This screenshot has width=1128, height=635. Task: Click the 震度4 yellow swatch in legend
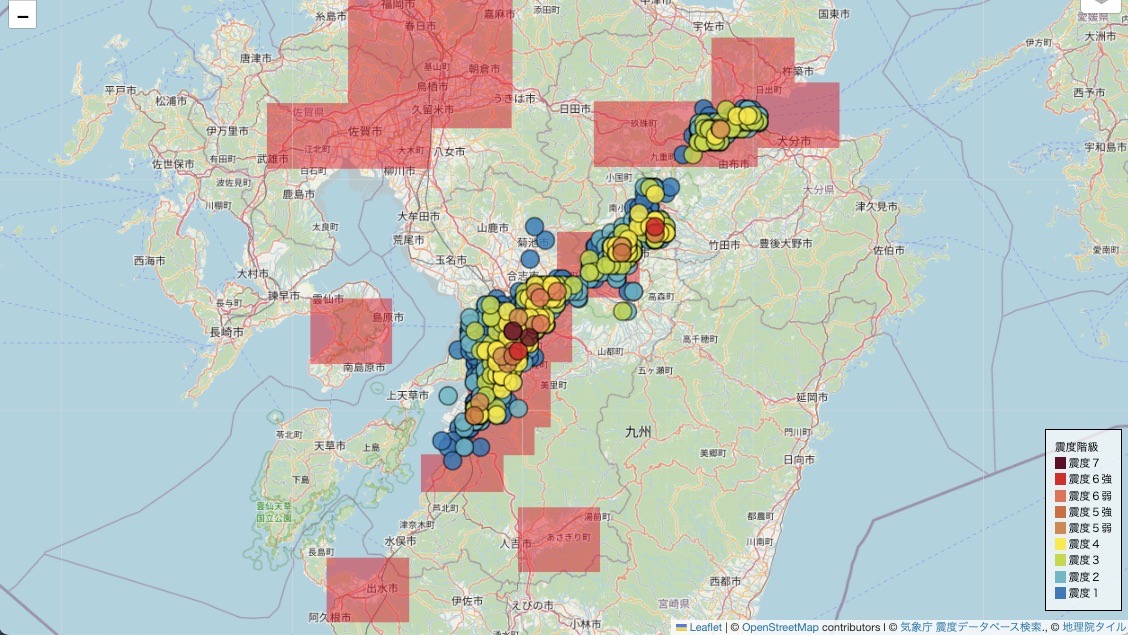tap(1060, 544)
